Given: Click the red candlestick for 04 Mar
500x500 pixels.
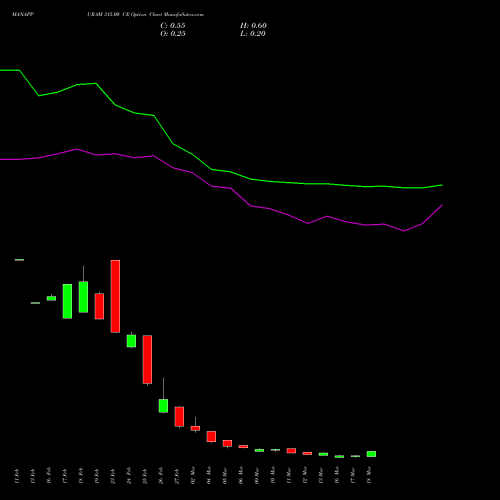Looking at the screenshot, I should click(x=211, y=437).
